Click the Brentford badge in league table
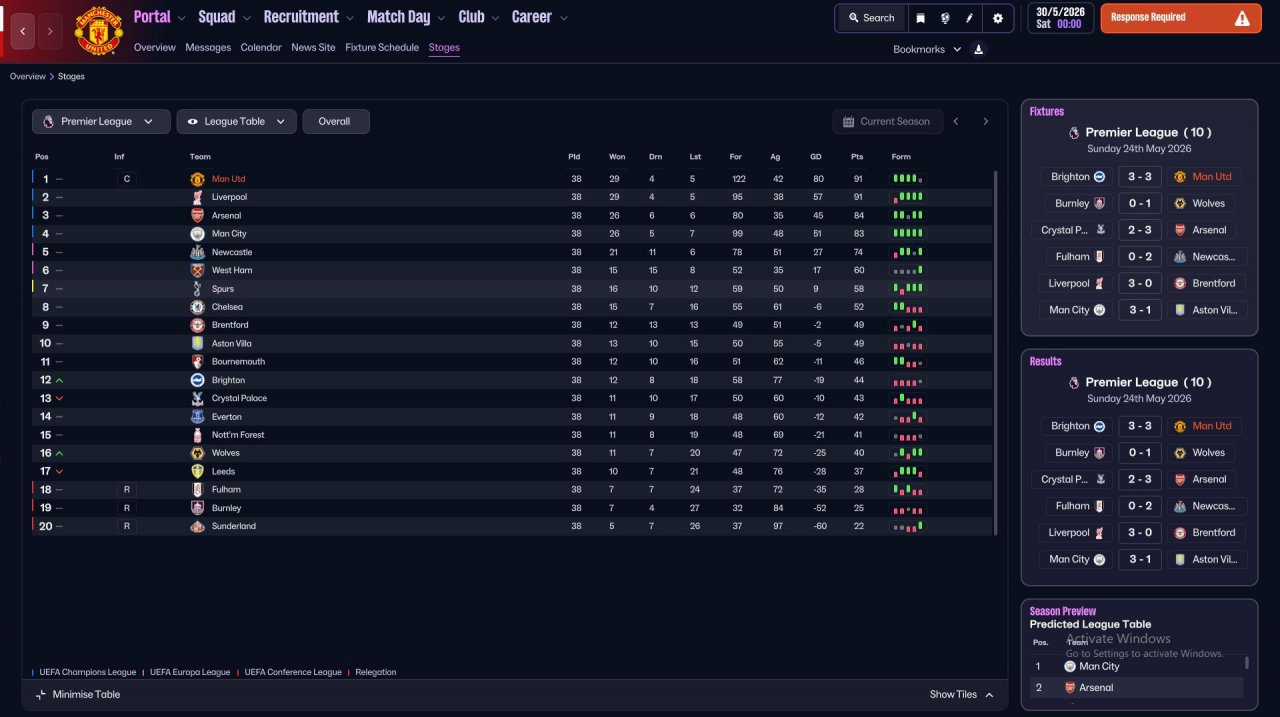The width and height of the screenshot is (1280, 717). coord(197,325)
